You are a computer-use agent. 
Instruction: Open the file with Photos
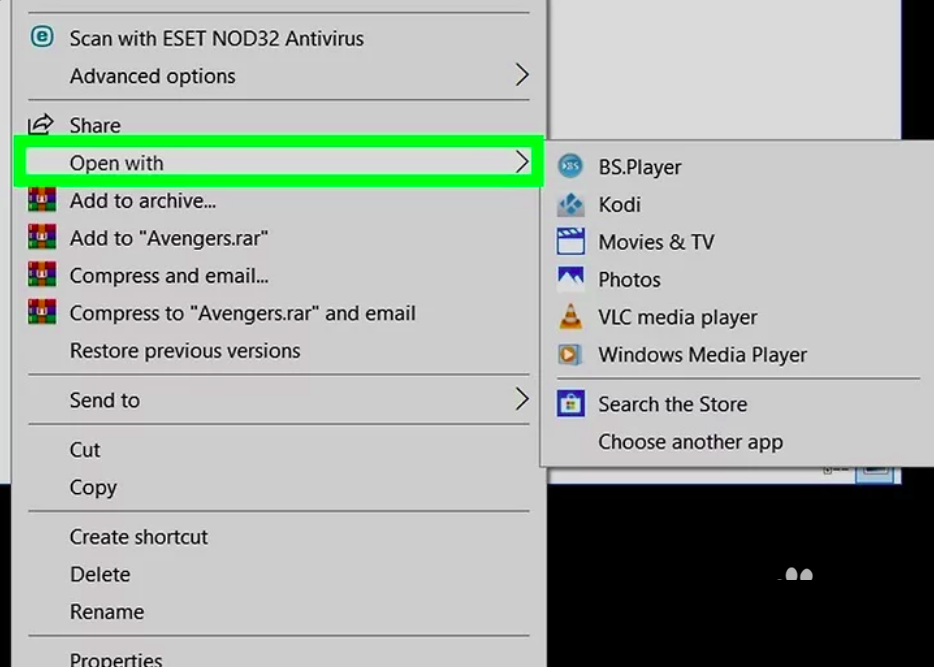coord(739,279)
